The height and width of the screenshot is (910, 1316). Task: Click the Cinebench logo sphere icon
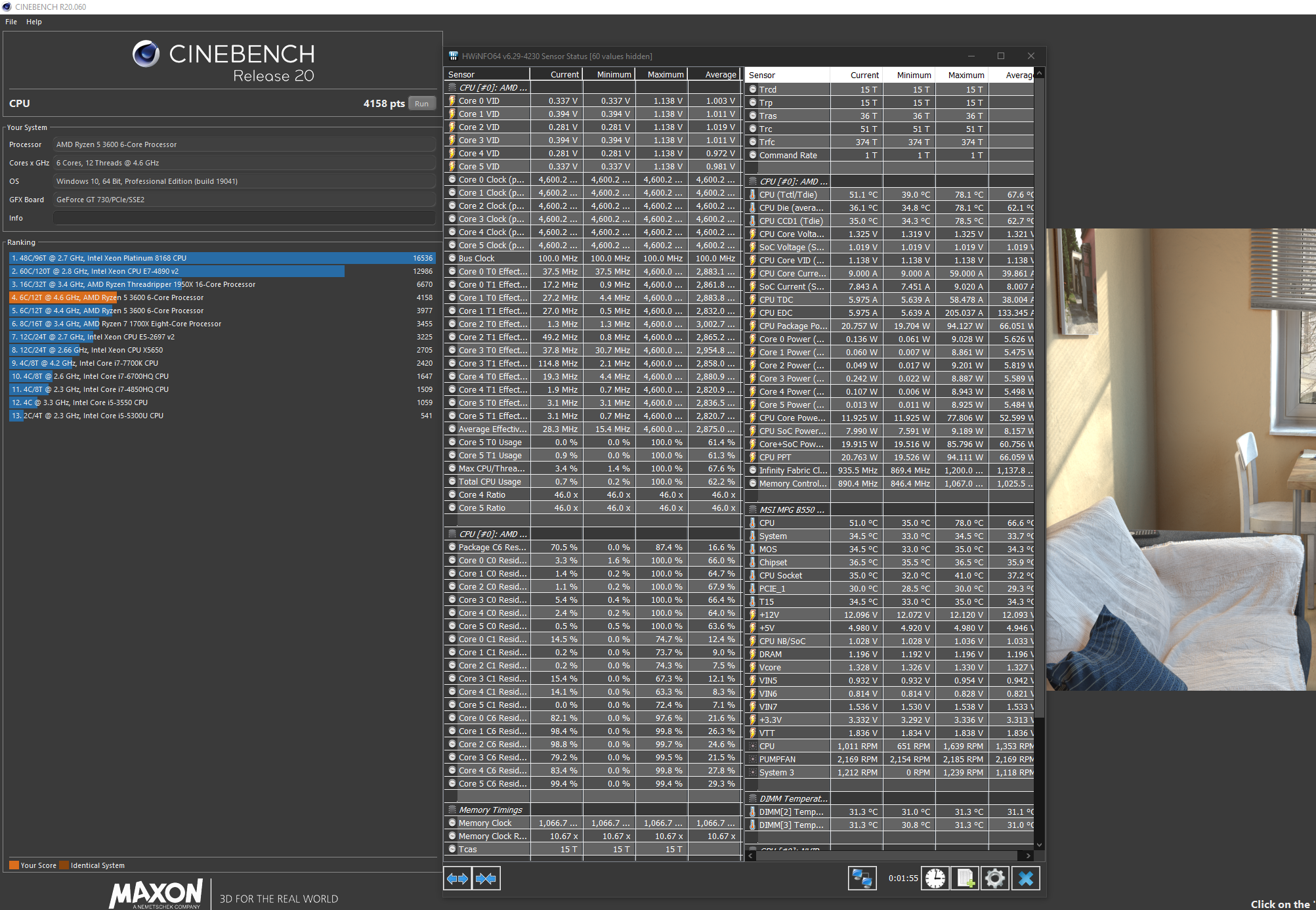pyautogui.click(x=146, y=54)
